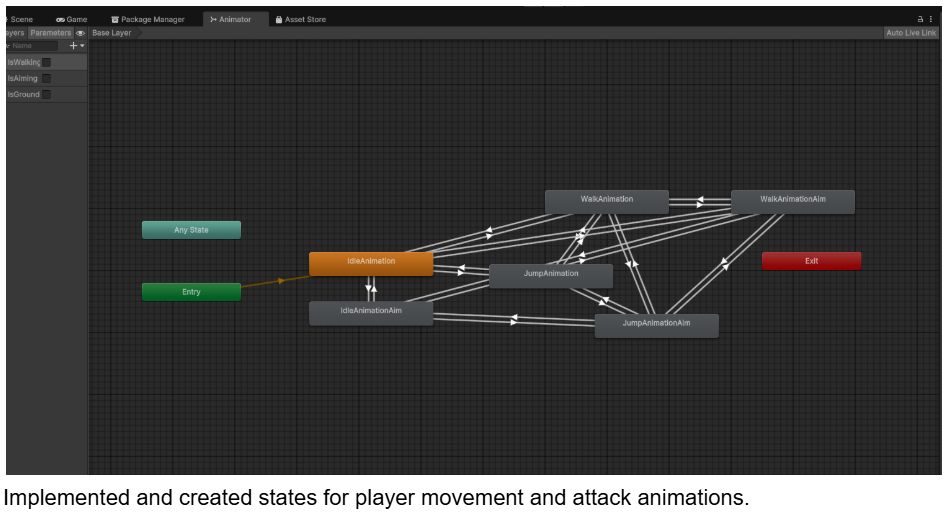Image resolution: width=952 pixels, height=512 pixels.
Task: Select the IdleAnimationAim state node
Action: pos(371,313)
